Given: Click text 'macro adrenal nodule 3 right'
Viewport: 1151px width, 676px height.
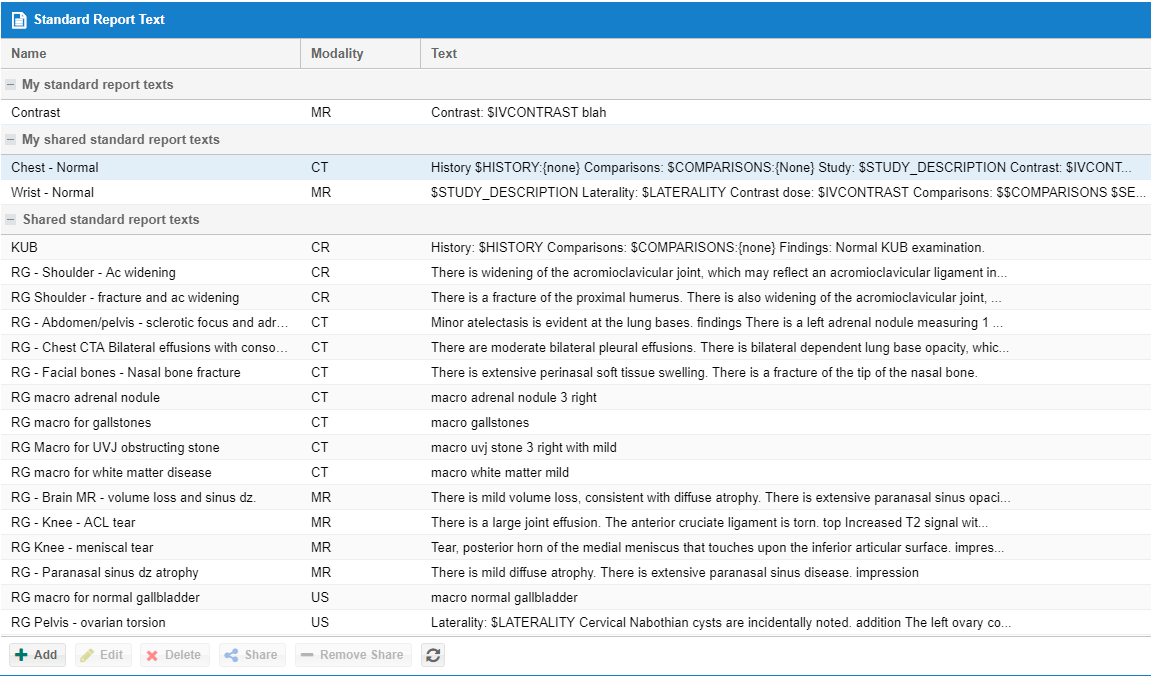Looking at the screenshot, I should click(x=514, y=397).
